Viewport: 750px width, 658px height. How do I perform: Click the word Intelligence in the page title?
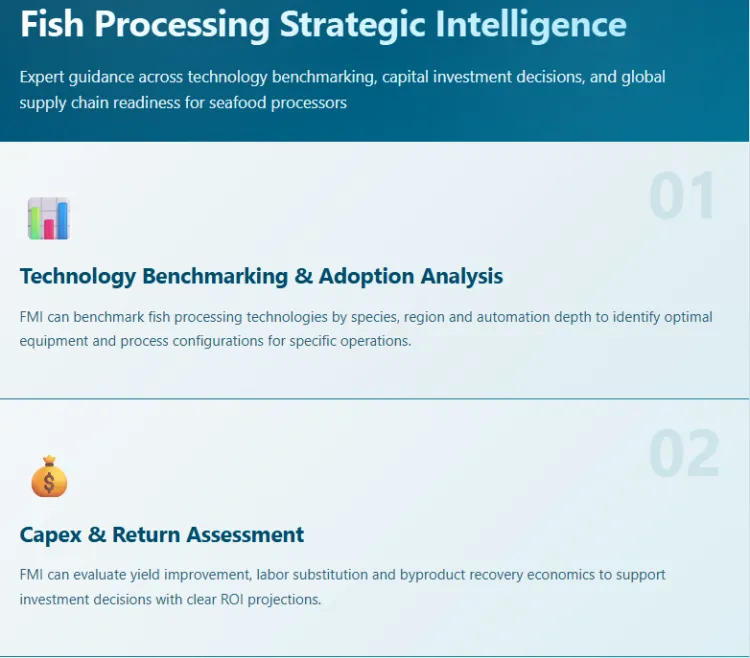tap(531, 25)
